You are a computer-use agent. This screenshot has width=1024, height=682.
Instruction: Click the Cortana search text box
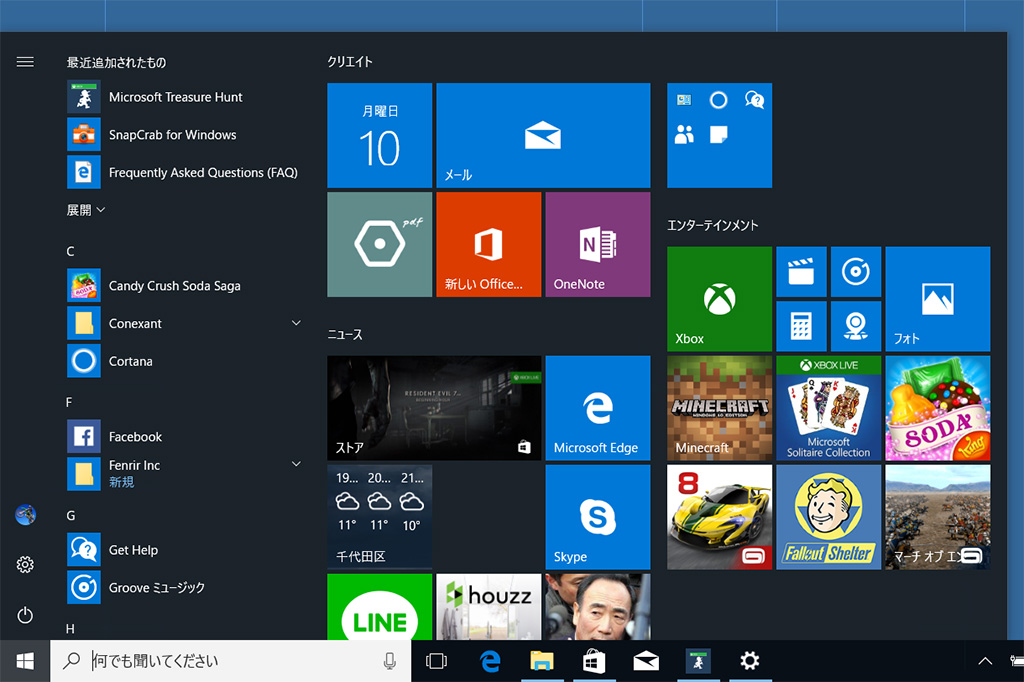(230, 661)
